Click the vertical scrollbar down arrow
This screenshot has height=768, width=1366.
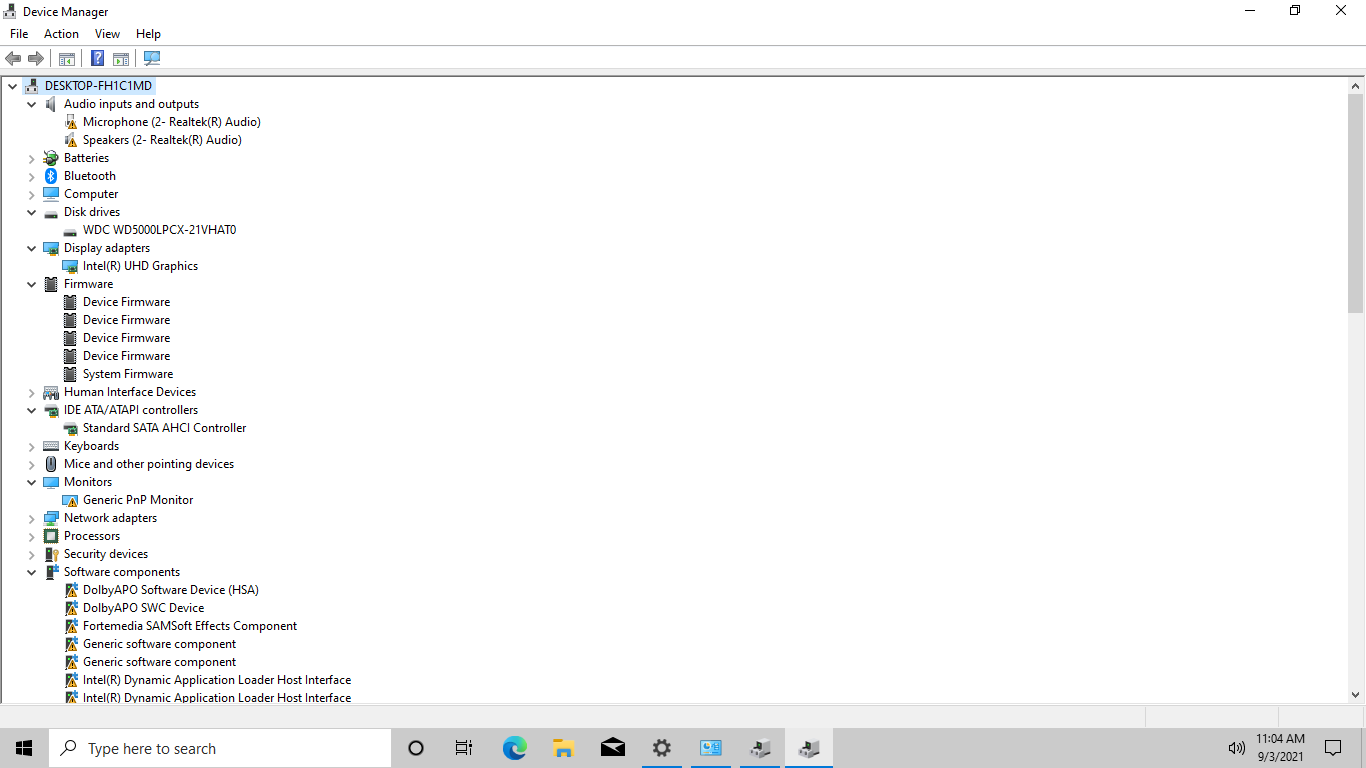(1356, 694)
